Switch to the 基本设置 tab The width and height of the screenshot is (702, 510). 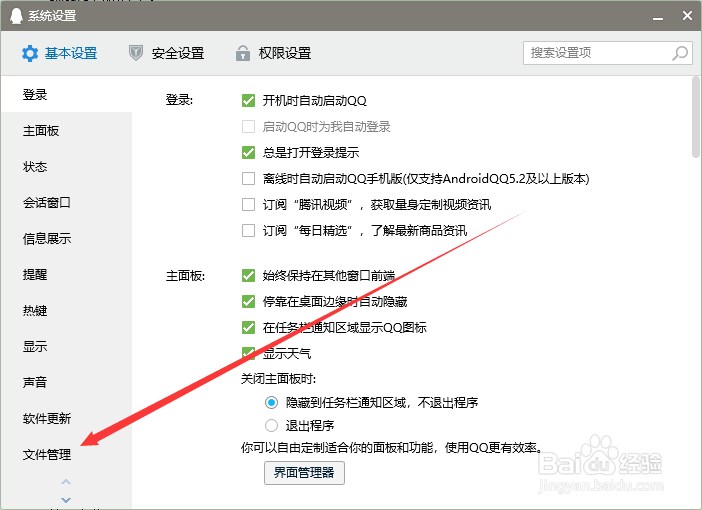pyautogui.click(x=60, y=53)
